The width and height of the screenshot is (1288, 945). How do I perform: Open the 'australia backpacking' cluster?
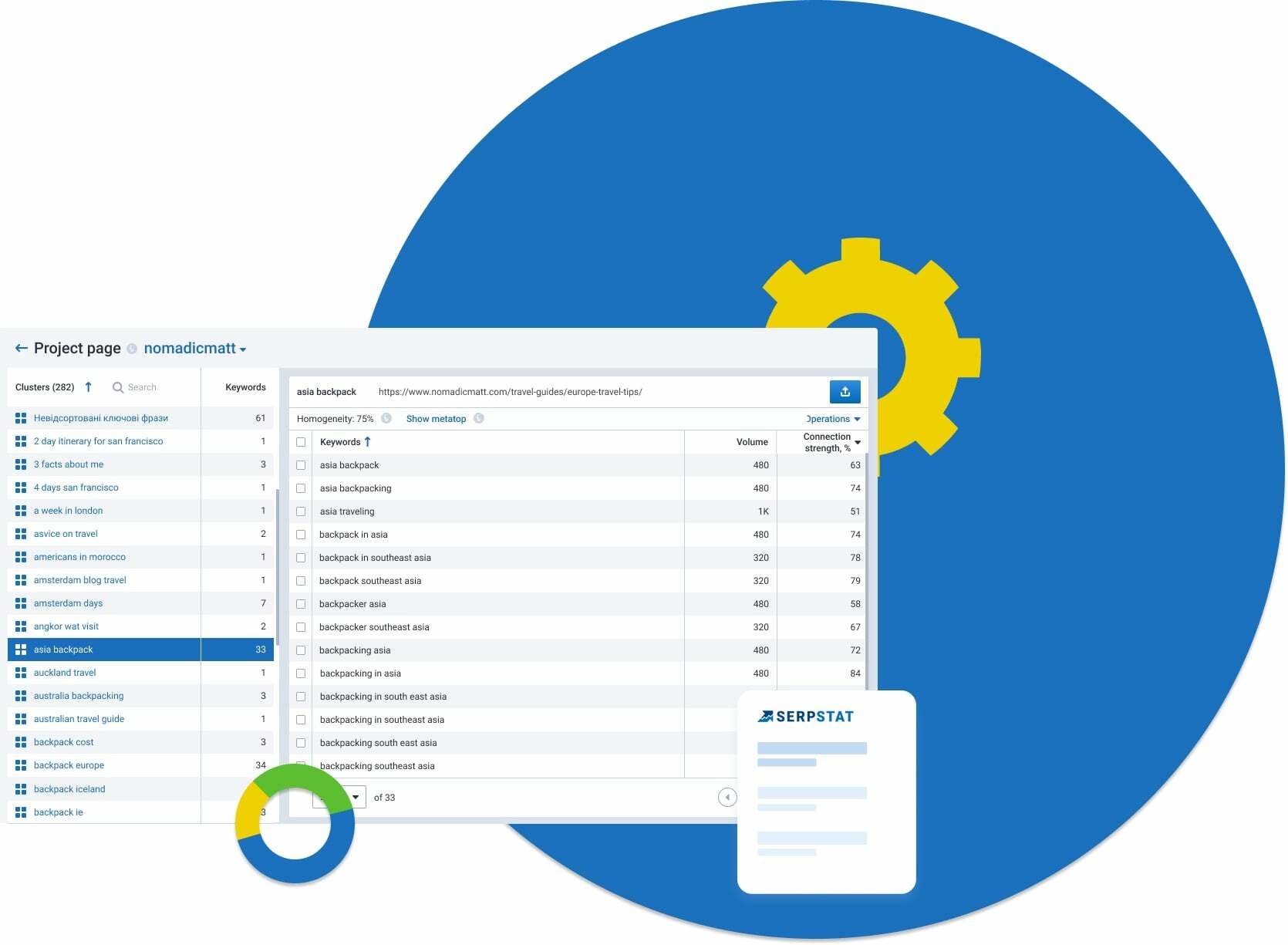click(79, 696)
